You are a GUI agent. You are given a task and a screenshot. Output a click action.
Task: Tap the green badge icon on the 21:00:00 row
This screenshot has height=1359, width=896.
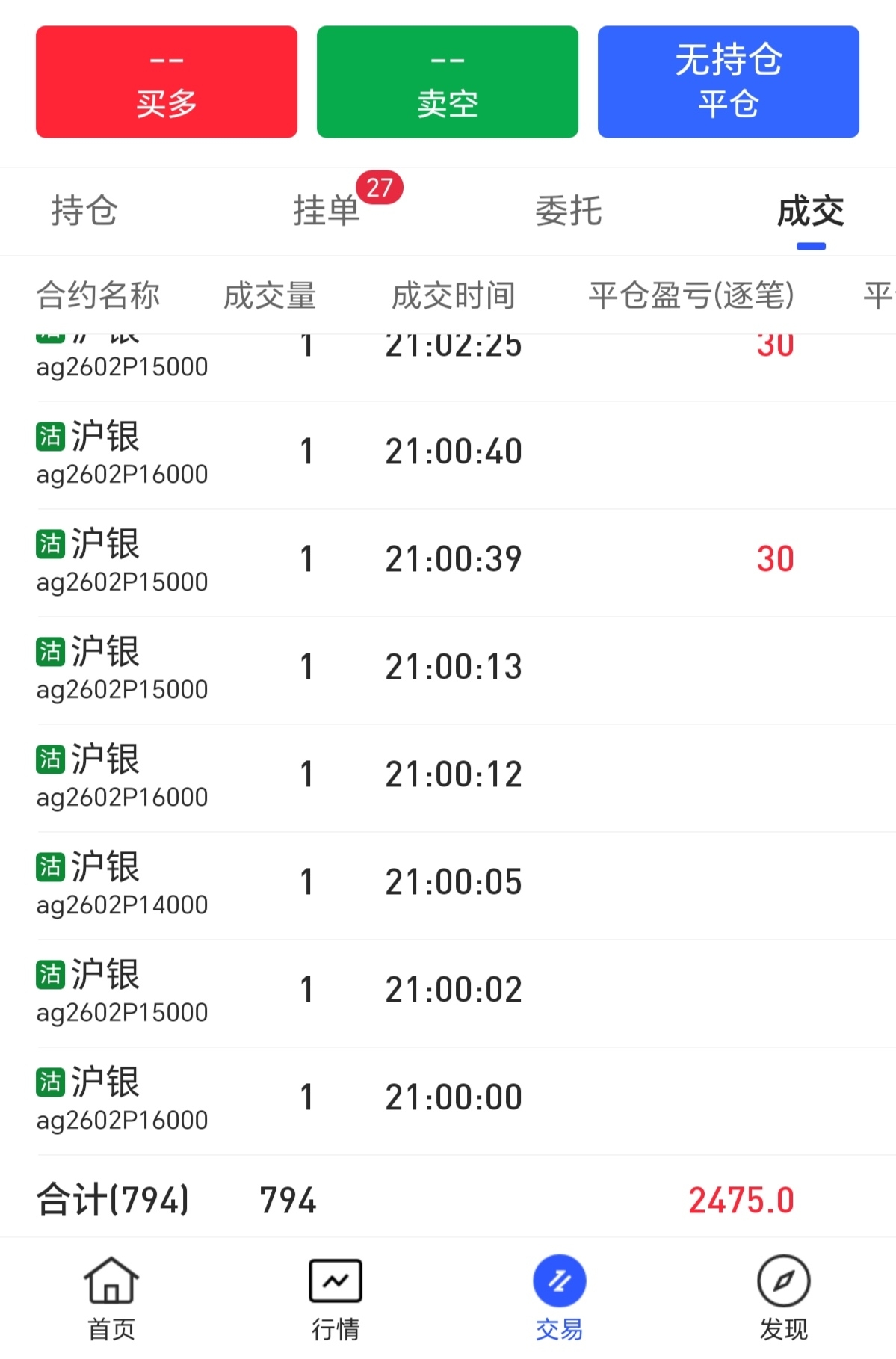click(50, 1082)
